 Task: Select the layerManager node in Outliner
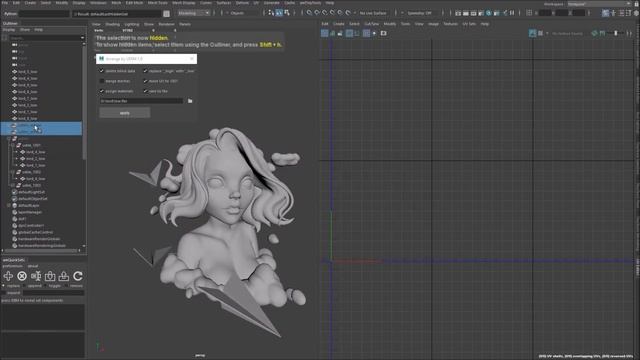tap(30, 212)
